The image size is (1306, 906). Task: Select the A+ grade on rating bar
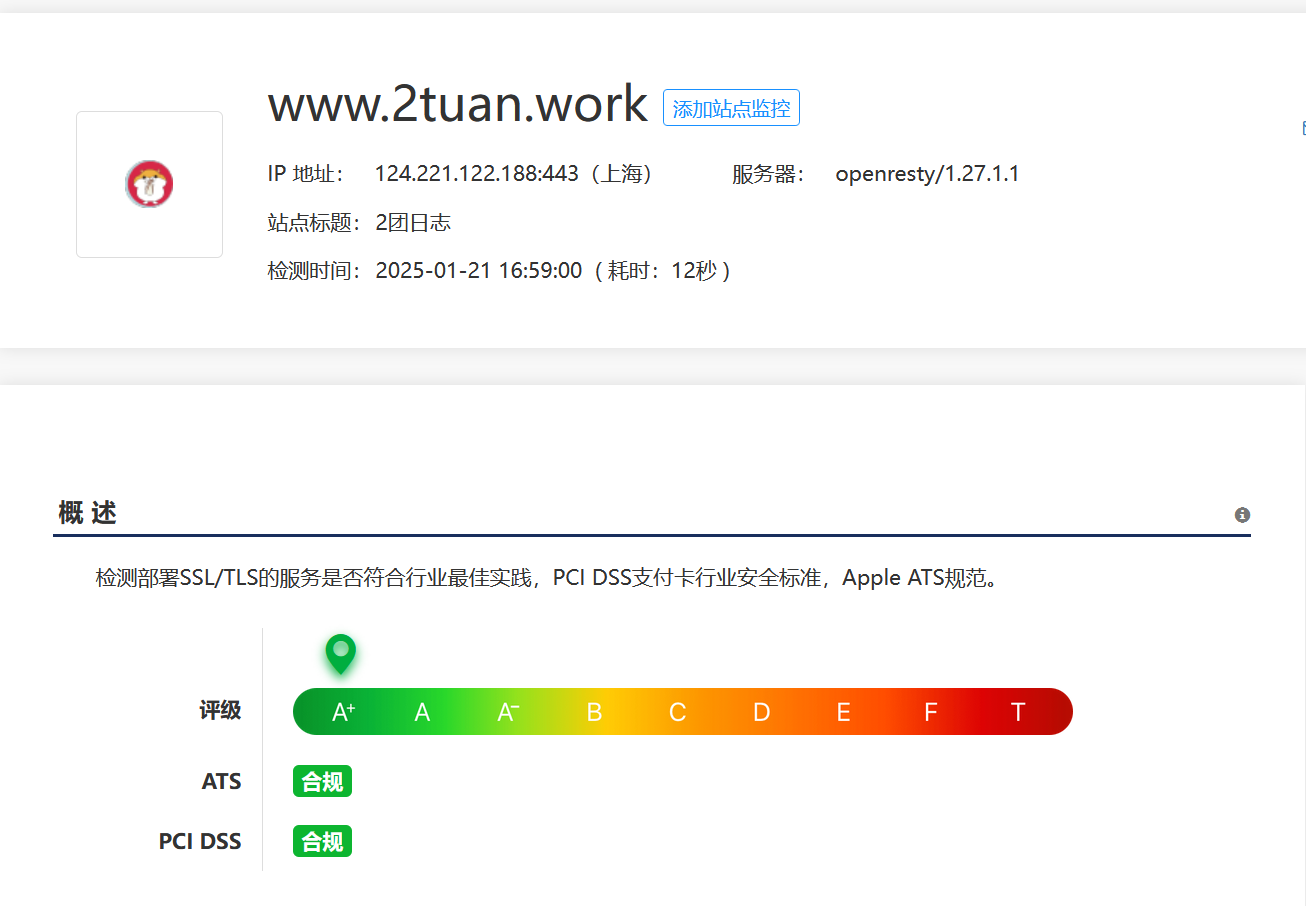343,712
